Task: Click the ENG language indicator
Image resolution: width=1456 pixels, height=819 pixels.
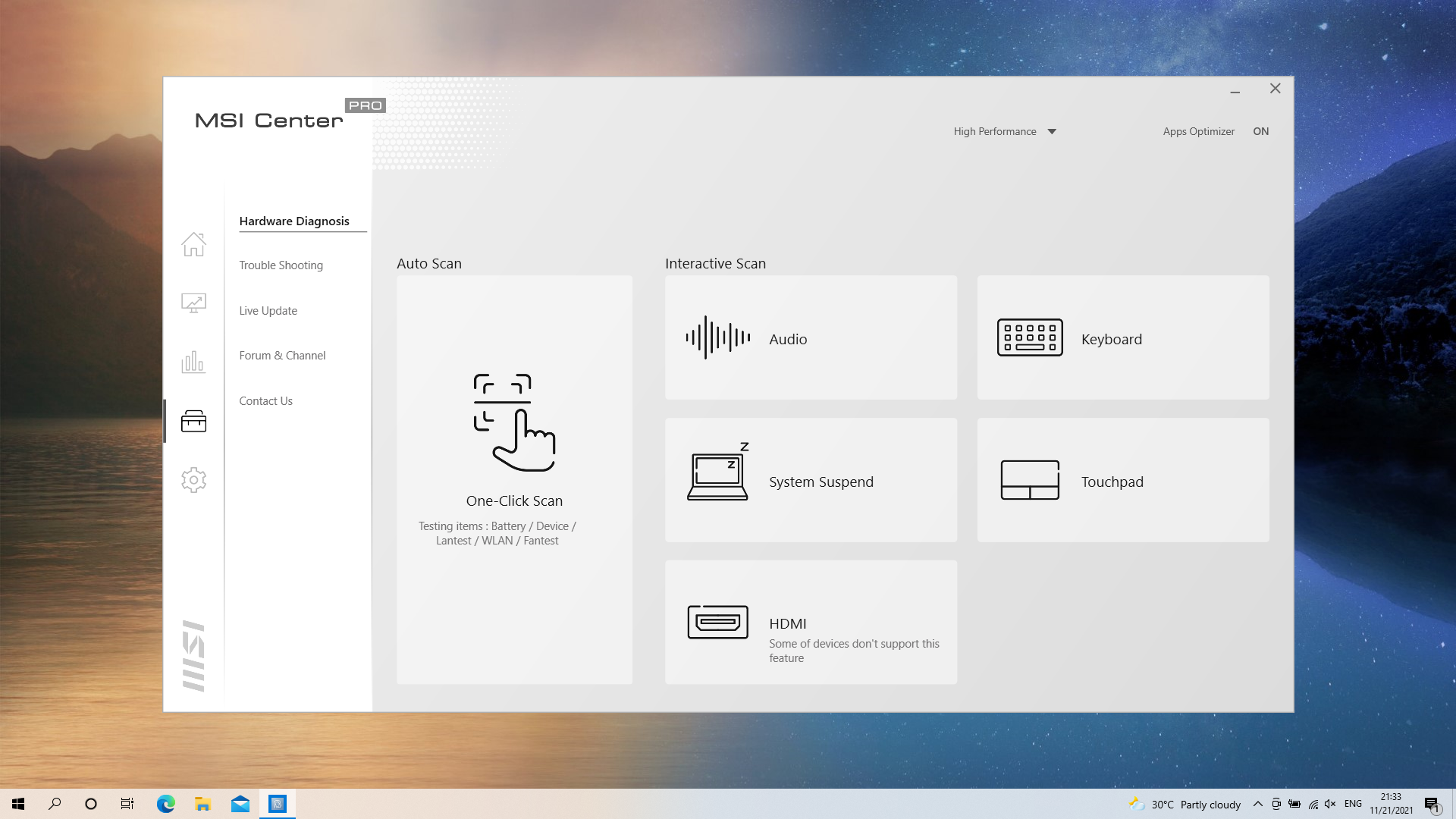Action: pos(1353,804)
